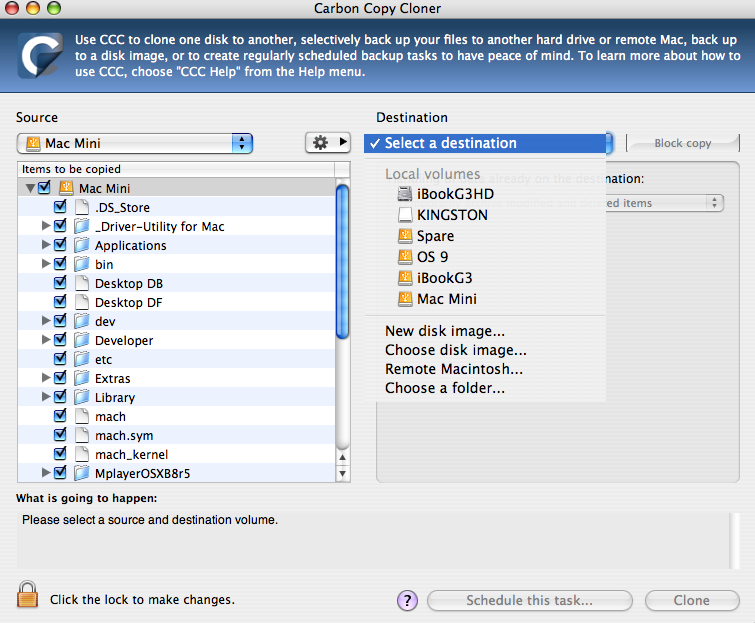755x623 pixels.
Task: Click the OS 9 volume icon
Action: pos(405,257)
